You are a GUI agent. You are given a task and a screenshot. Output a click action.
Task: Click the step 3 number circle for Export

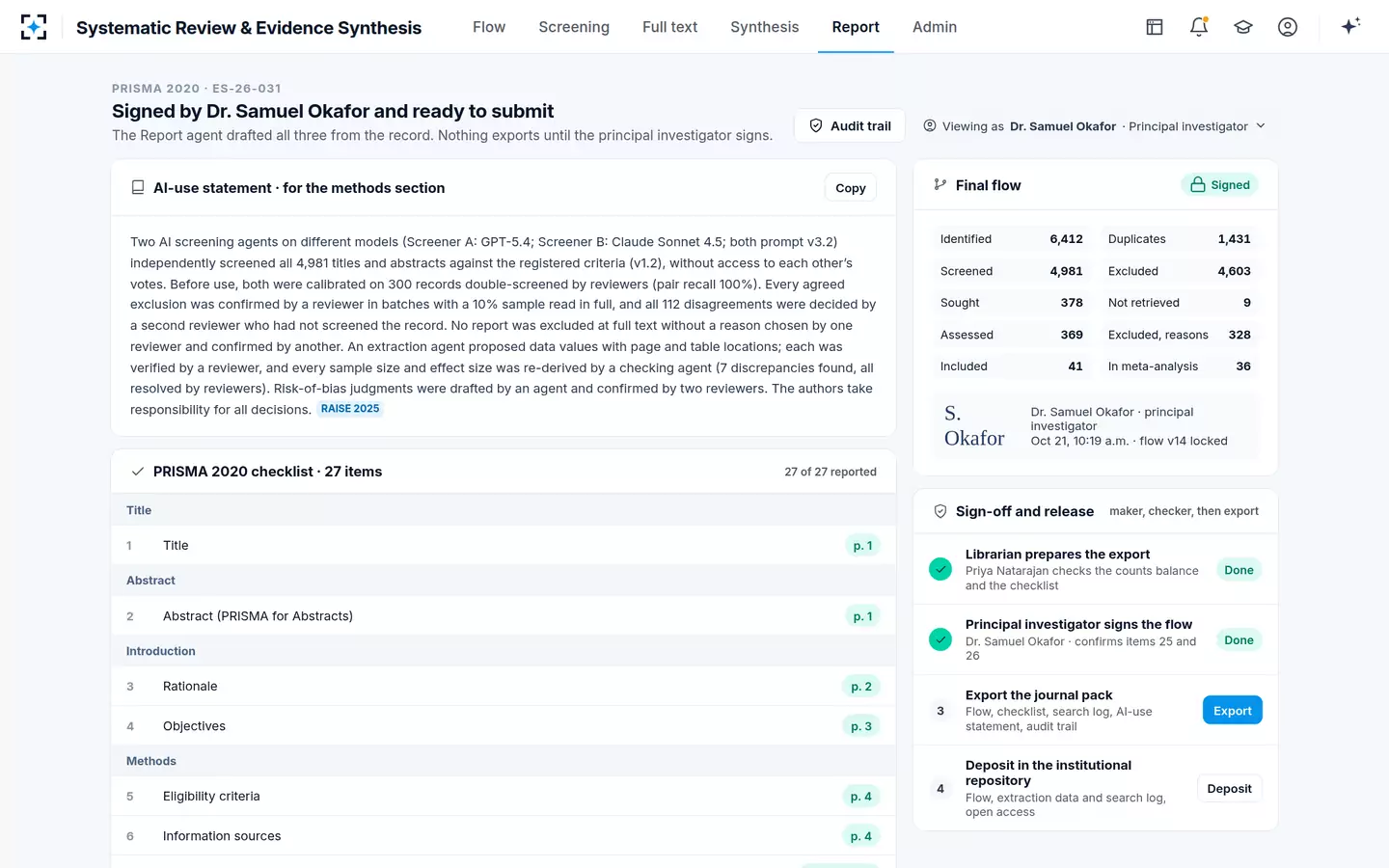point(940,711)
